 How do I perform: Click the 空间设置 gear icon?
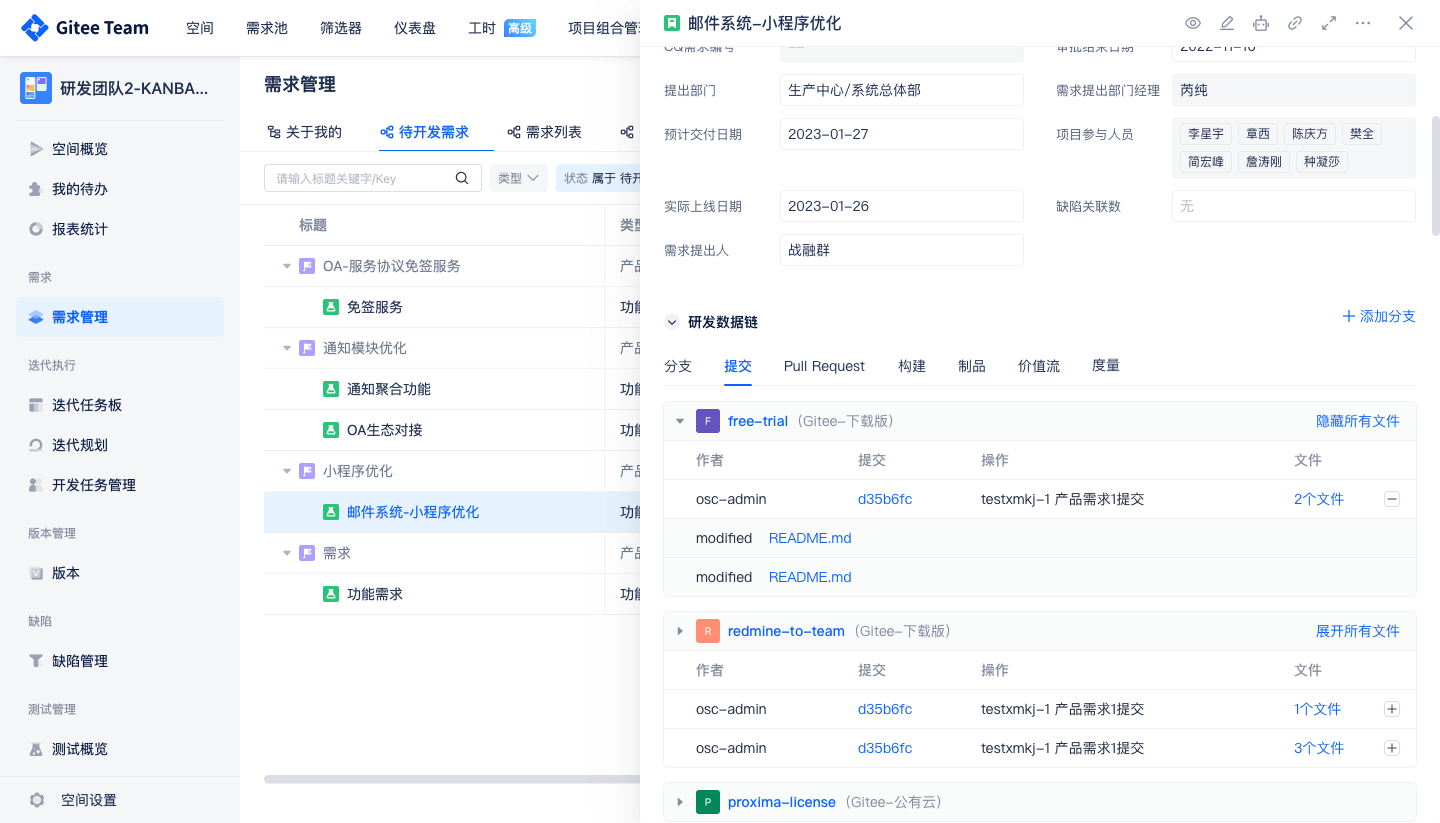tap(37, 800)
